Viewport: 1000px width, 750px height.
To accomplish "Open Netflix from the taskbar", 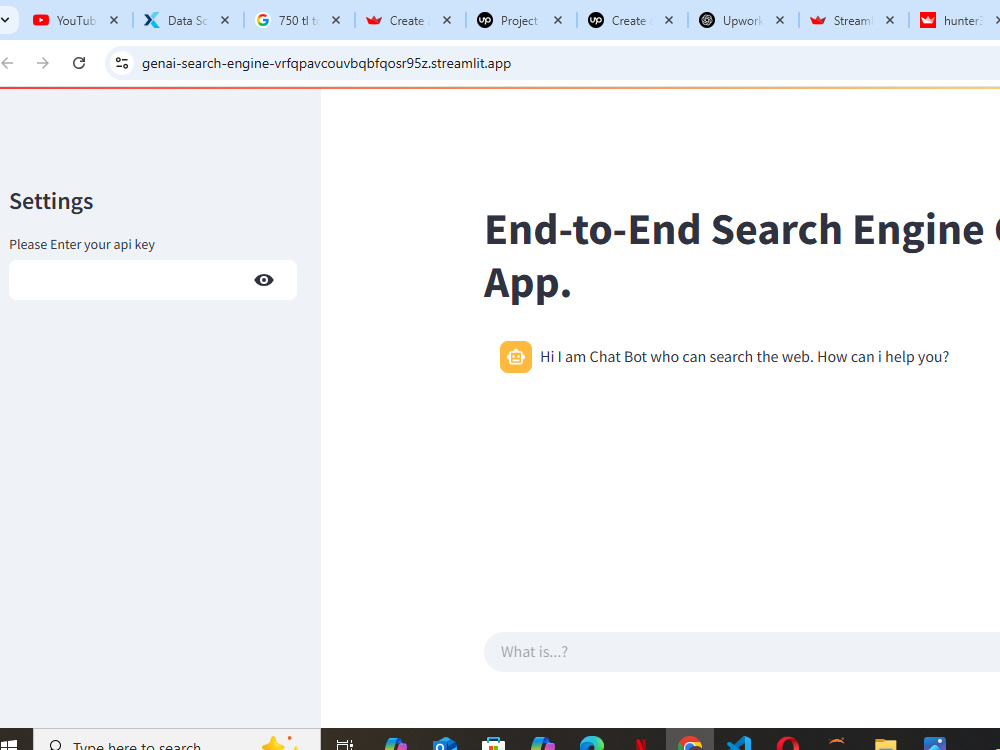I will point(641,744).
